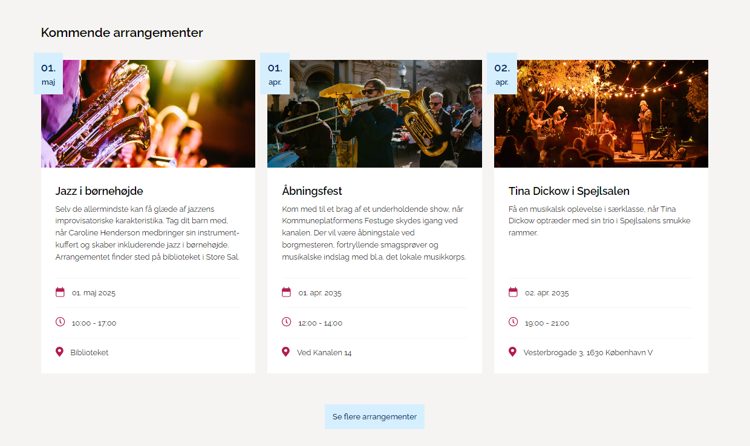Open the Jazz i børnehøjde event title
The image size is (750, 446).
point(99,191)
